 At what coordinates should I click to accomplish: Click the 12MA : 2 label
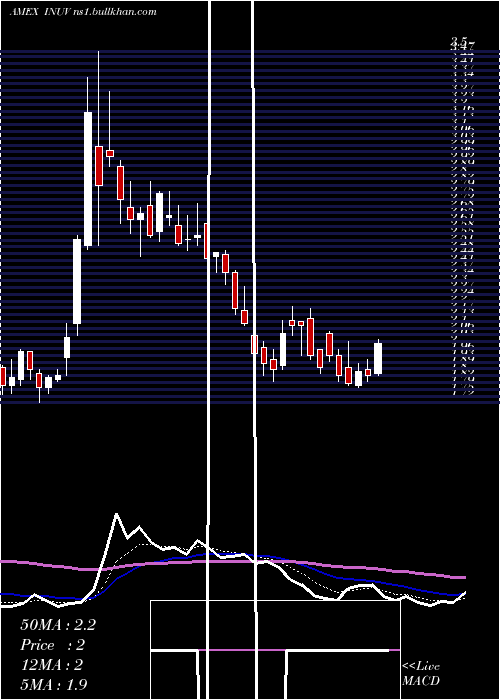click(x=51, y=665)
